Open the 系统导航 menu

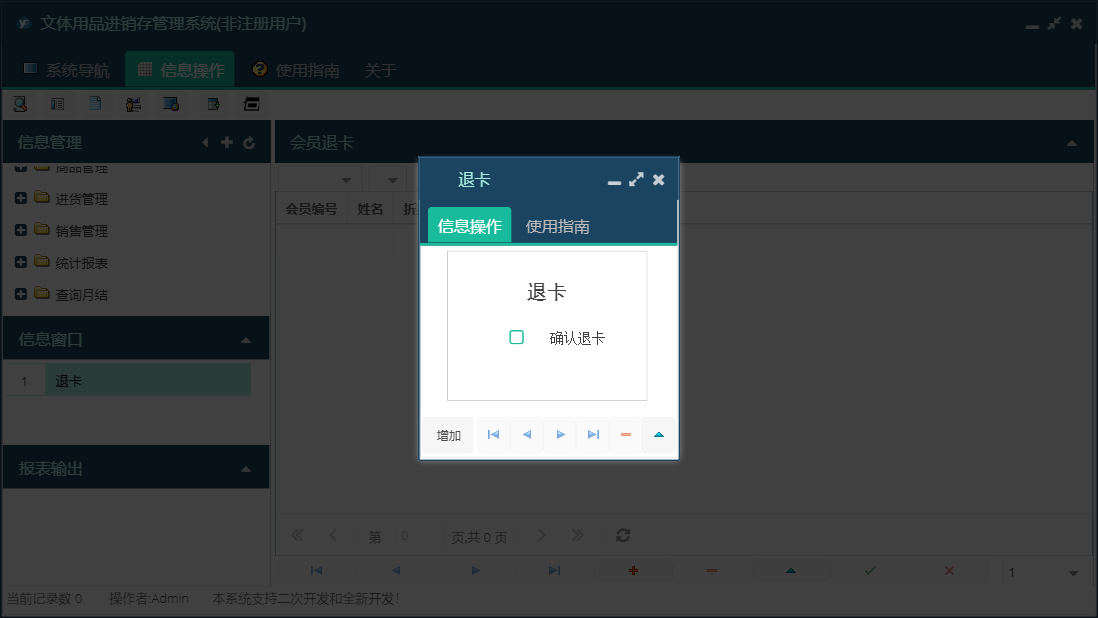[69, 70]
